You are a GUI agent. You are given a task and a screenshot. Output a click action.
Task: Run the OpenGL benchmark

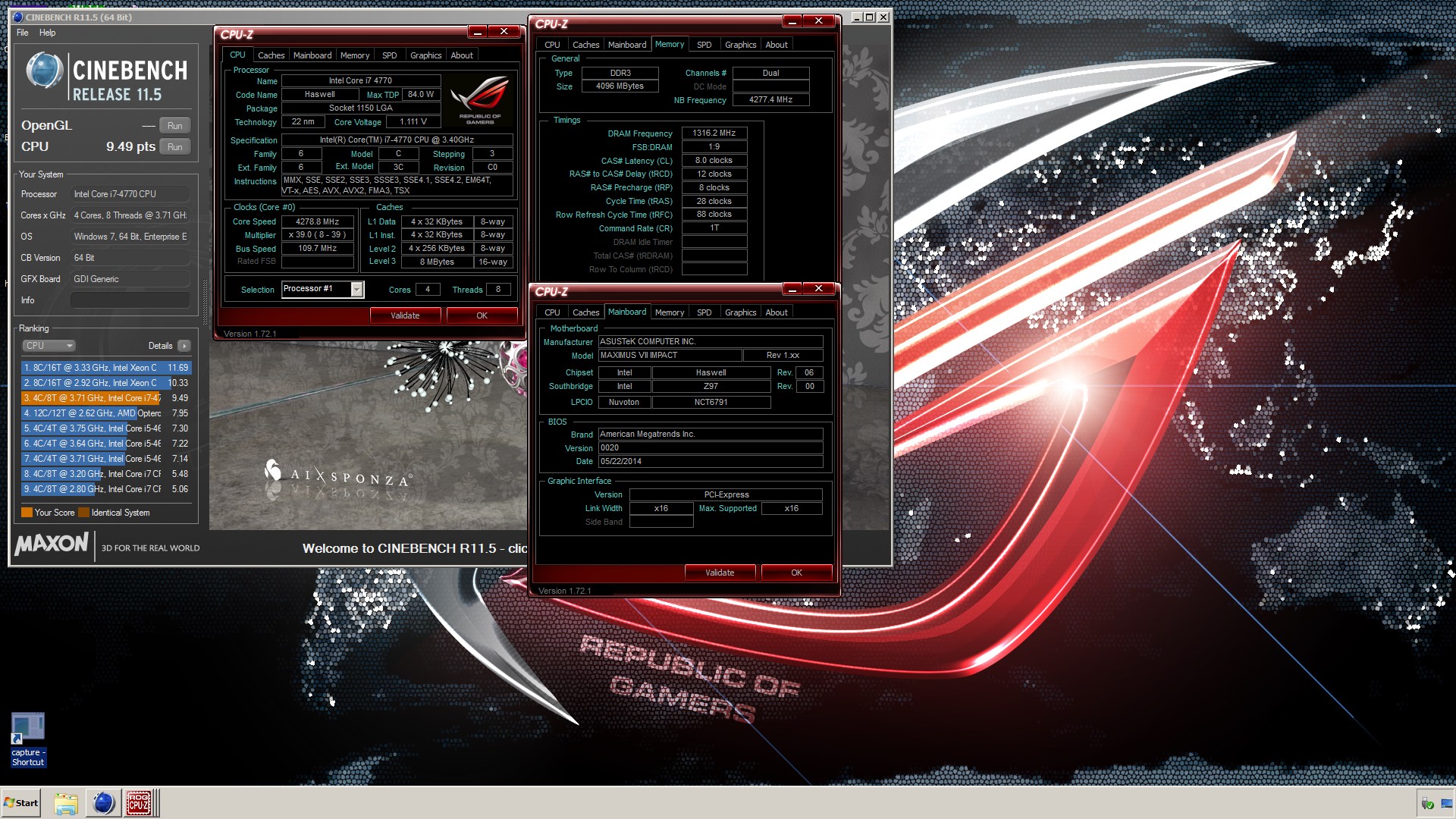[x=174, y=126]
